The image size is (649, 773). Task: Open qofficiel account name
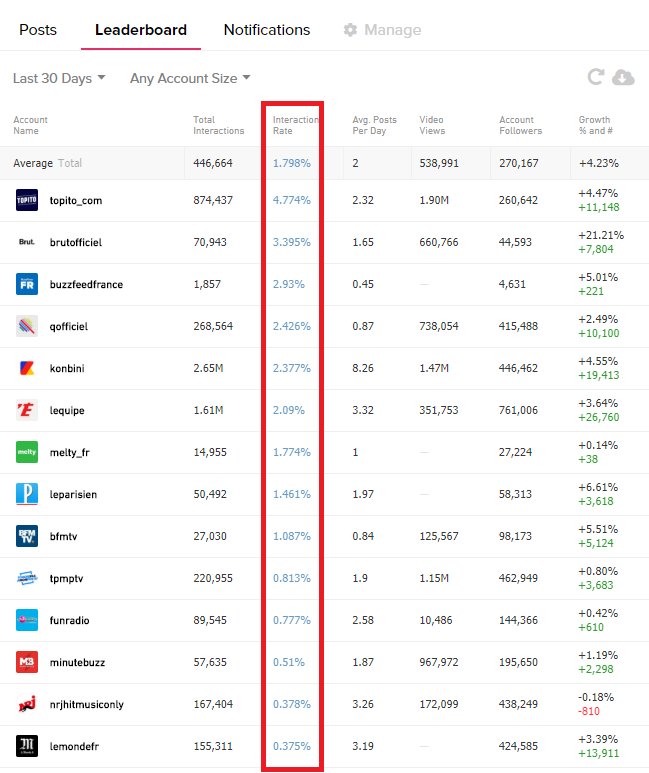tap(69, 326)
